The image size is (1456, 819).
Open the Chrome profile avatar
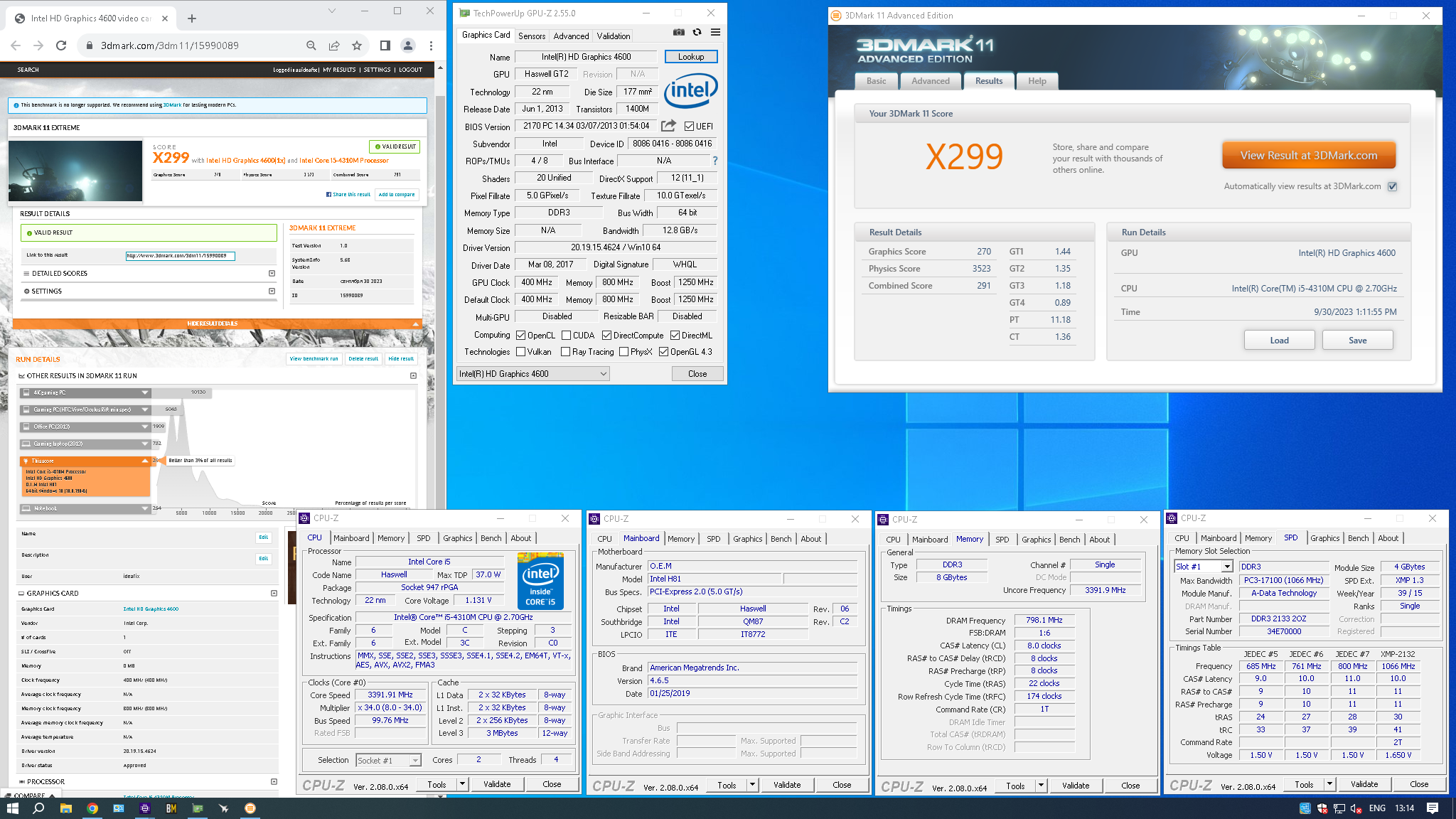tap(408, 45)
